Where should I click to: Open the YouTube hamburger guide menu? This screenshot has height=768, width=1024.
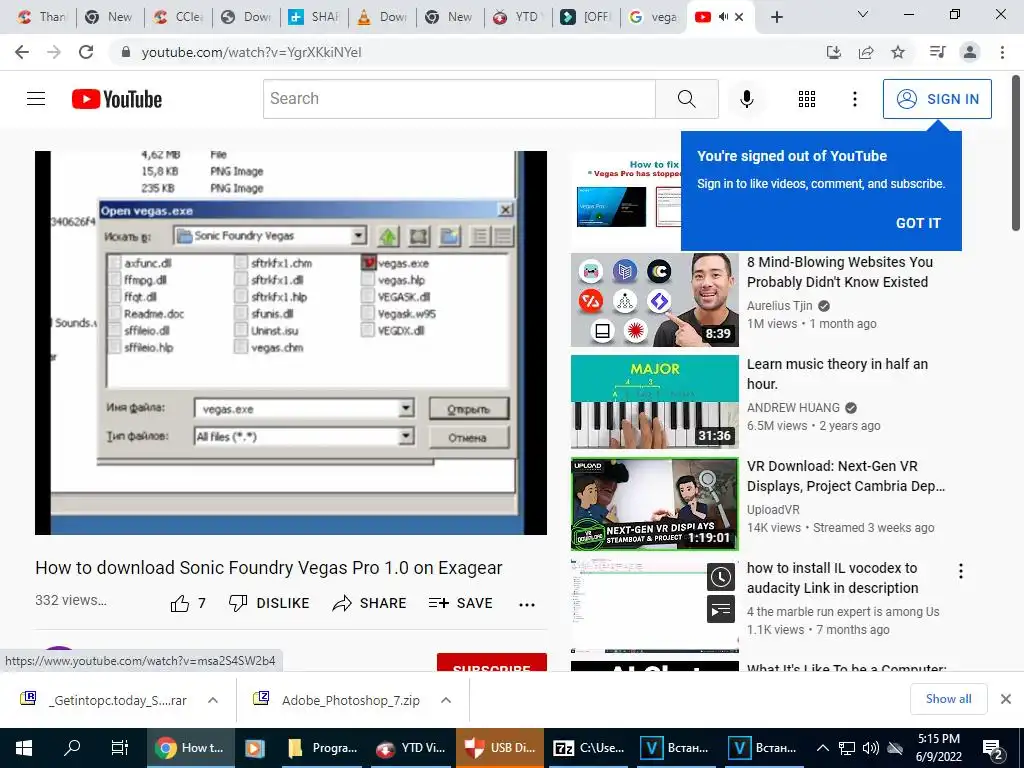pyautogui.click(x=36, y=99)
